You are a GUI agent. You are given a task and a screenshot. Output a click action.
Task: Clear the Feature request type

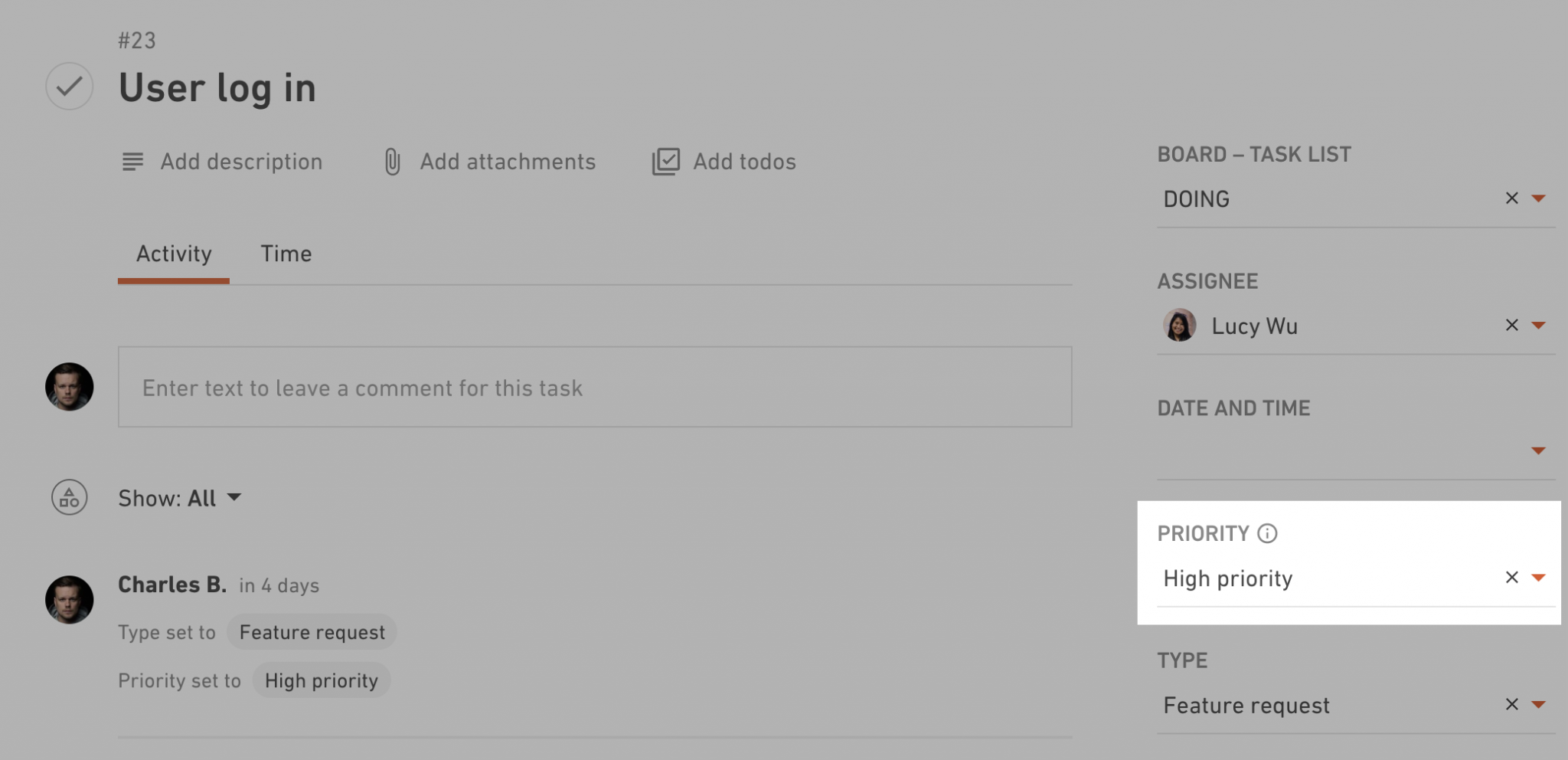(1511, 704)
